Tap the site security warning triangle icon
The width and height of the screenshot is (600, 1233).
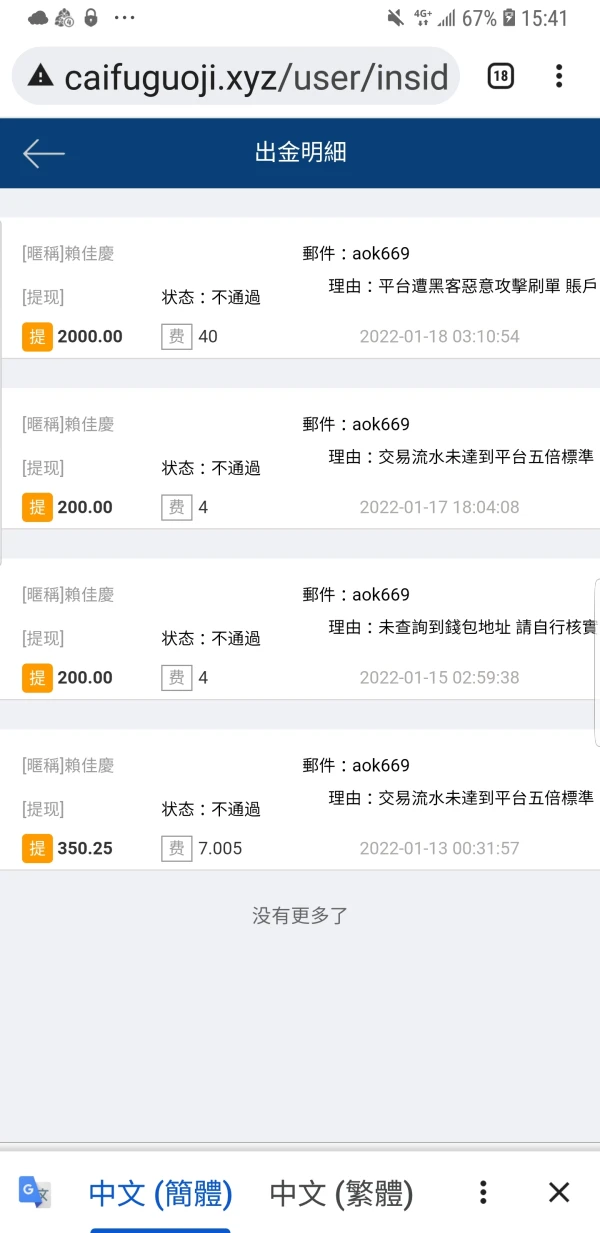40,76
